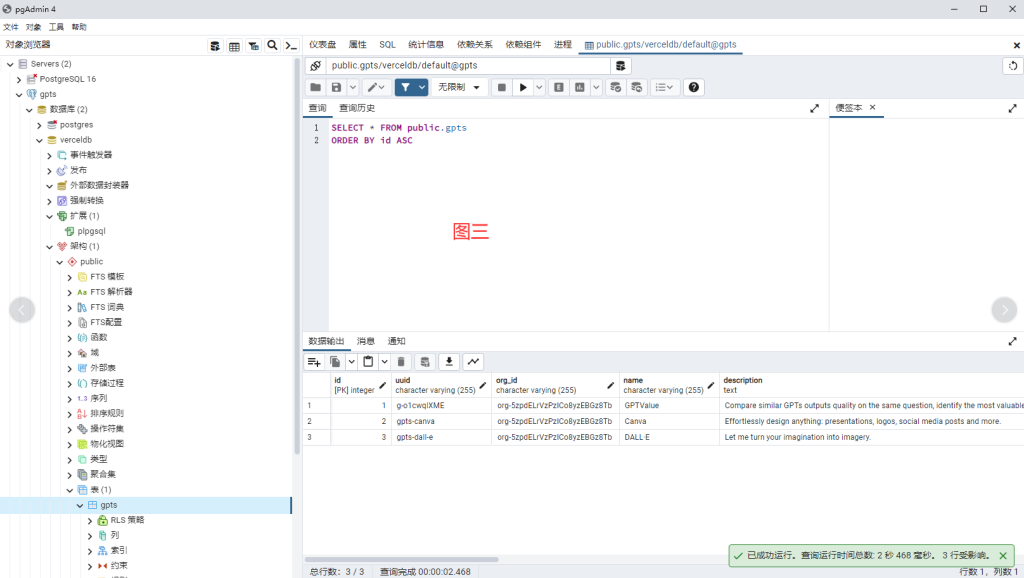Switch to the 消息 tab
This screenshot has width=1024, height=578.
coord(366,341)
